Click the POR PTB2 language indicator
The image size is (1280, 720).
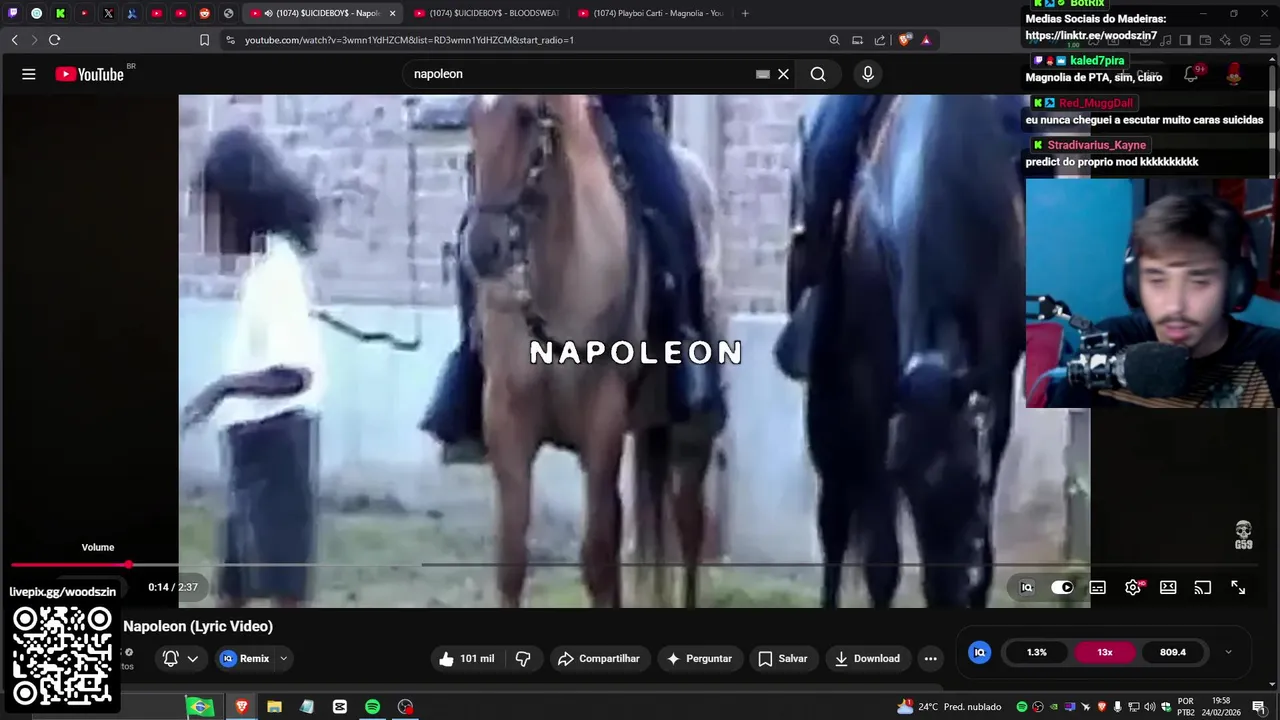(1186, 707)
